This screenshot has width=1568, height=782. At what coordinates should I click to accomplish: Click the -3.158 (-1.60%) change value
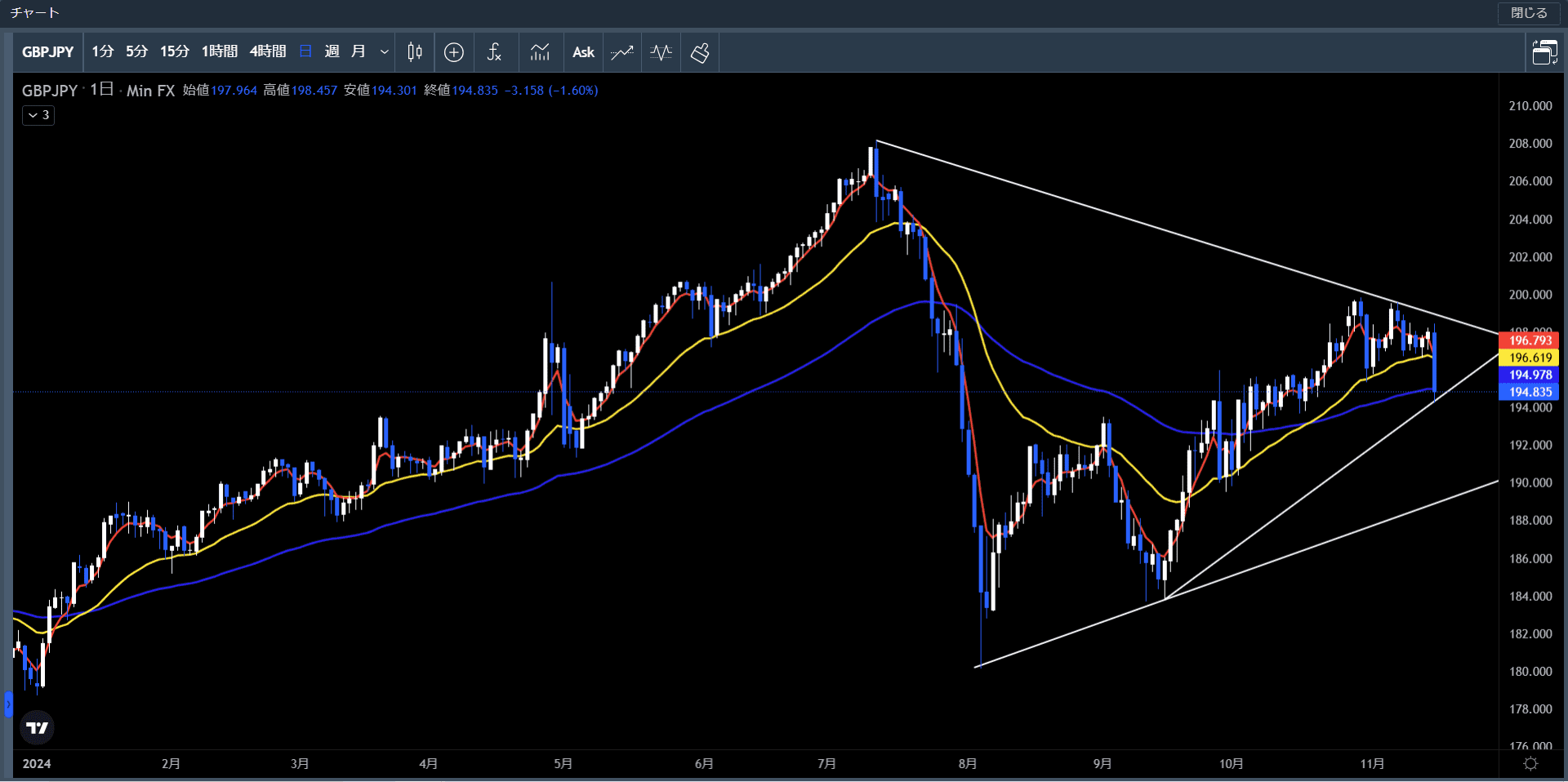click(x=551, y=91)
